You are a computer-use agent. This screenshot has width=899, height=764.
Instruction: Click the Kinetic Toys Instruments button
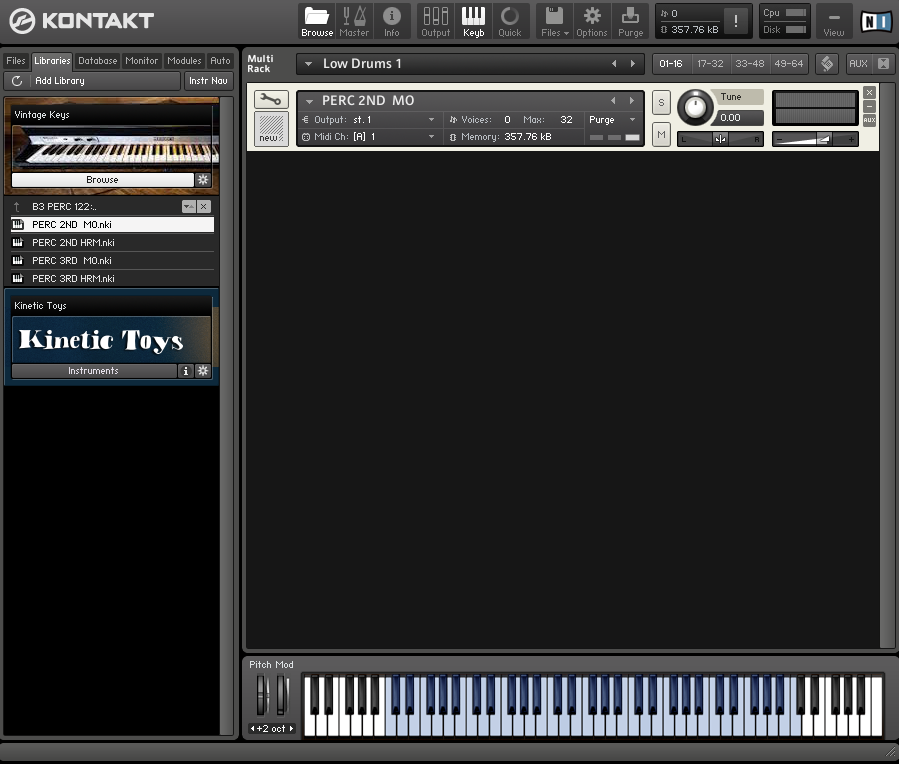pyautogui.click(x=94, y=371)
